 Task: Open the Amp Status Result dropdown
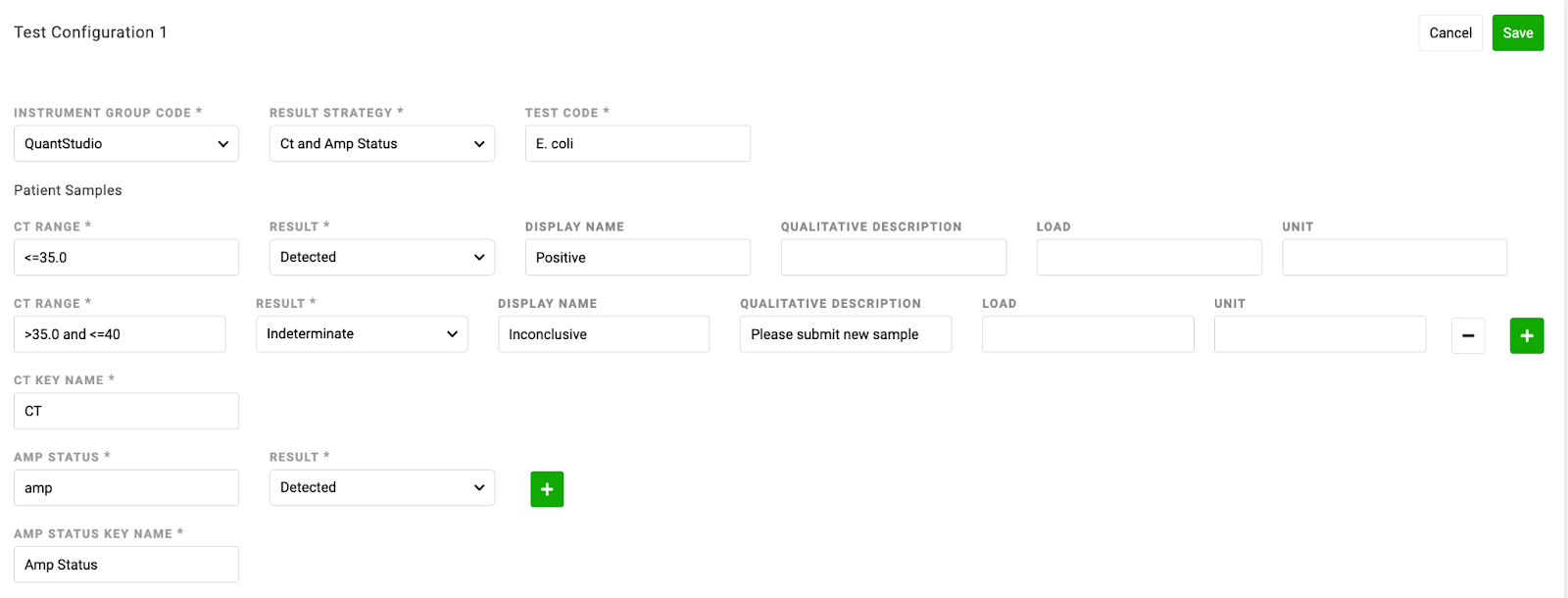click(382, 487)
